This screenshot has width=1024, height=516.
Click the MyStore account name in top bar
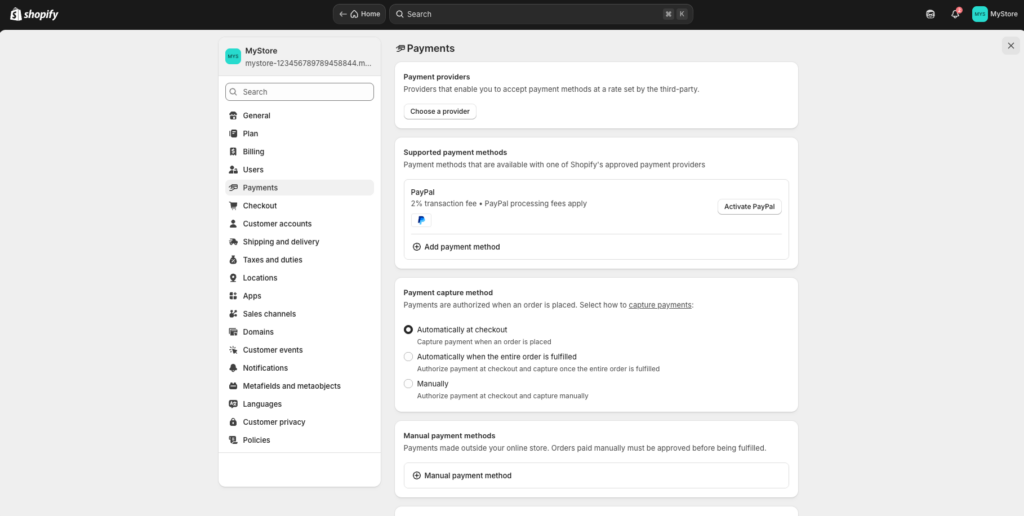pos(1004,14)
